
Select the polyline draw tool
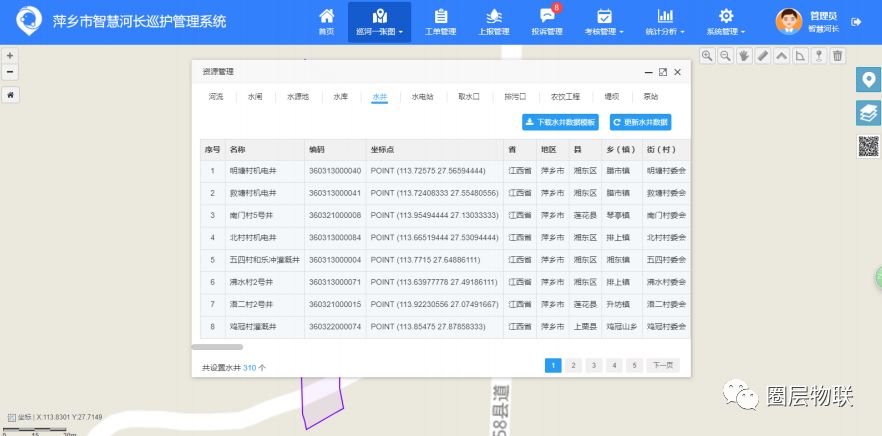tap(781, 56)
